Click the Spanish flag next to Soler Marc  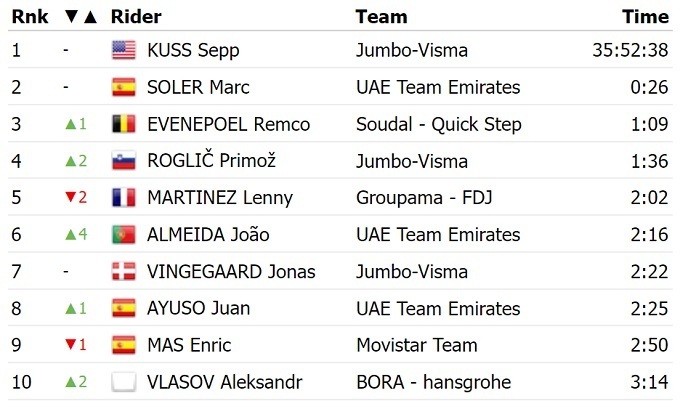123,87
